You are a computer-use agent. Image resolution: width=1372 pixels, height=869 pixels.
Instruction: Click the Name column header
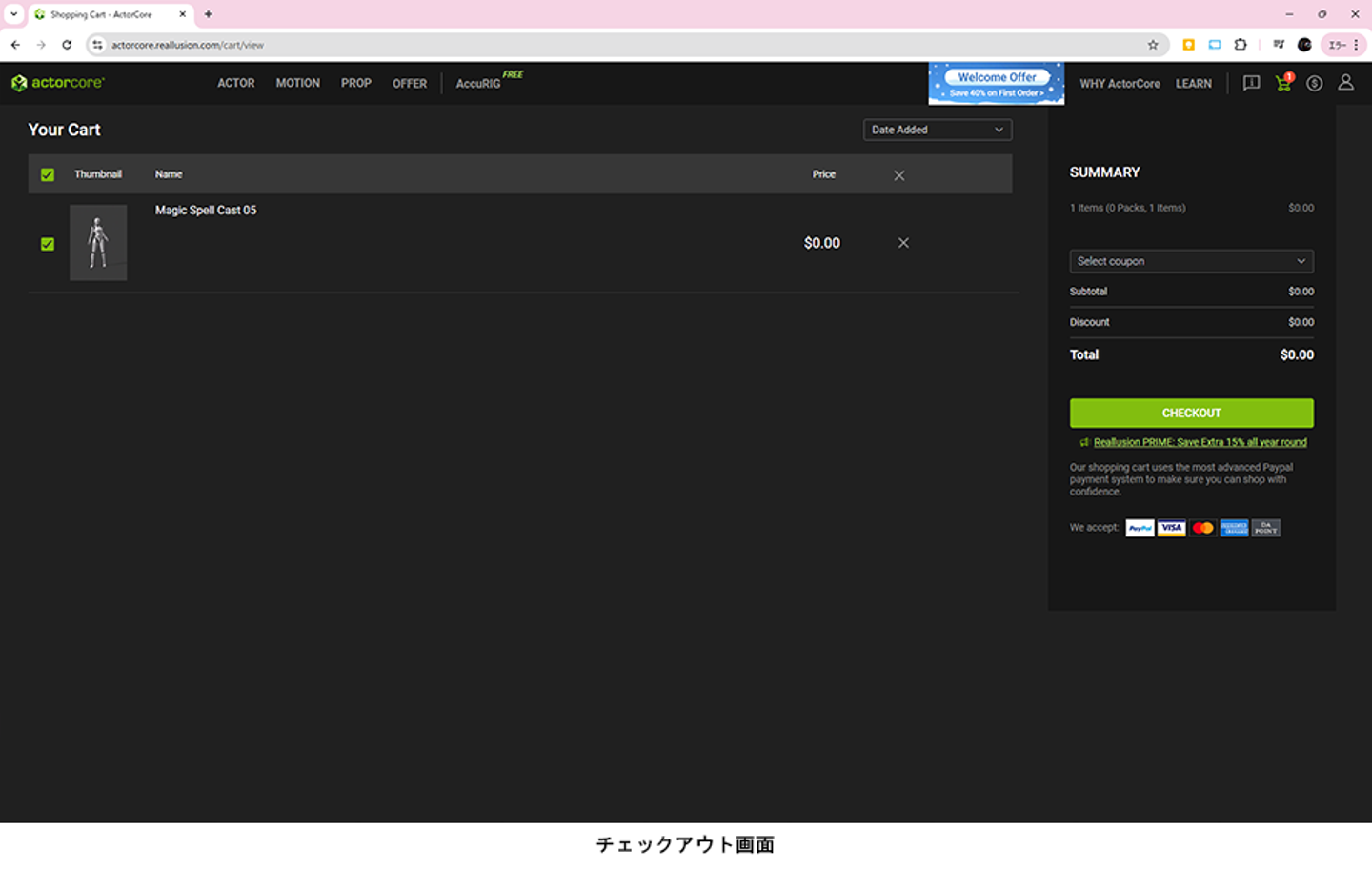(169, 174)
